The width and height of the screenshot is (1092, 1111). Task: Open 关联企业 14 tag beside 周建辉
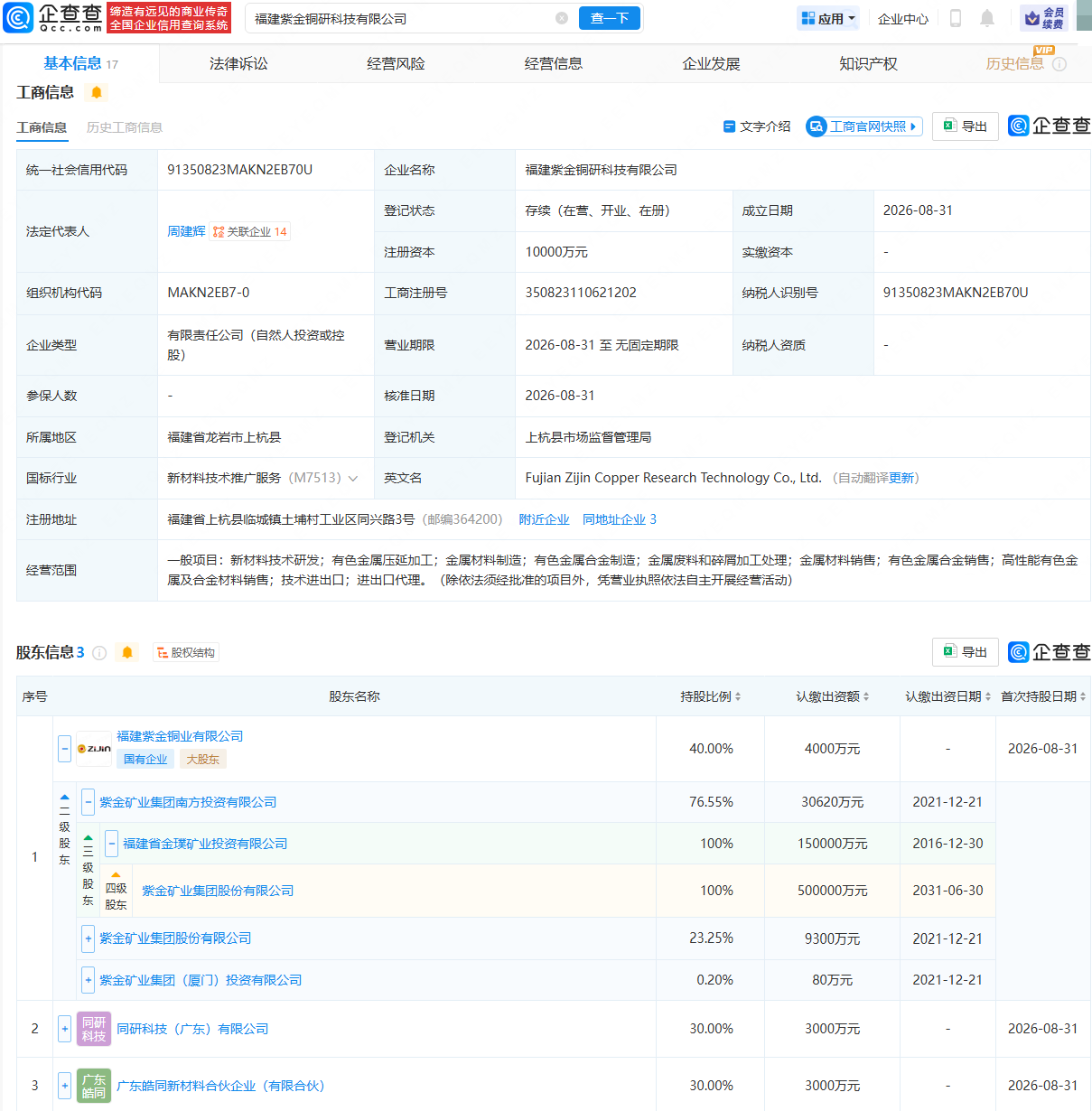[x=250, y=232]
